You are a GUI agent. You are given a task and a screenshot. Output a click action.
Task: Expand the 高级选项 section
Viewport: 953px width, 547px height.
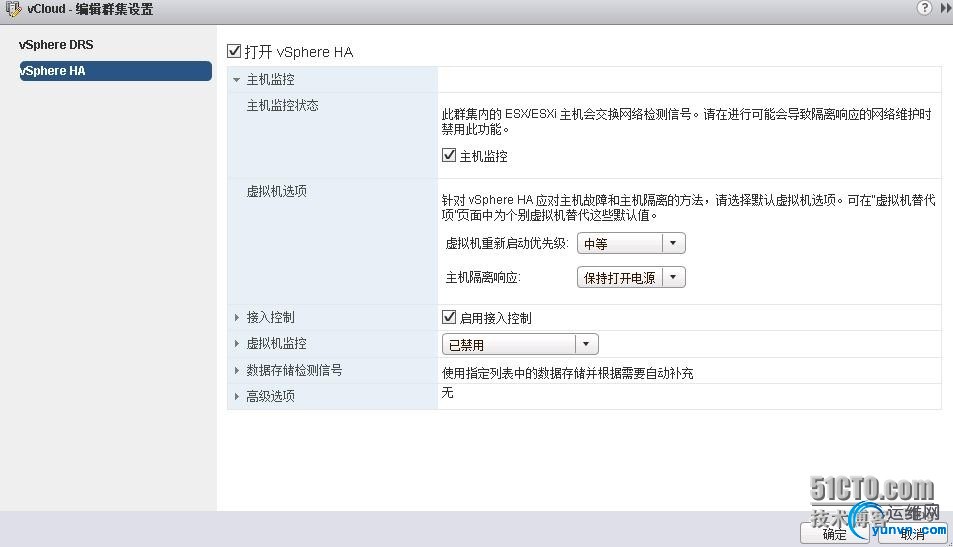click(236, 396)
